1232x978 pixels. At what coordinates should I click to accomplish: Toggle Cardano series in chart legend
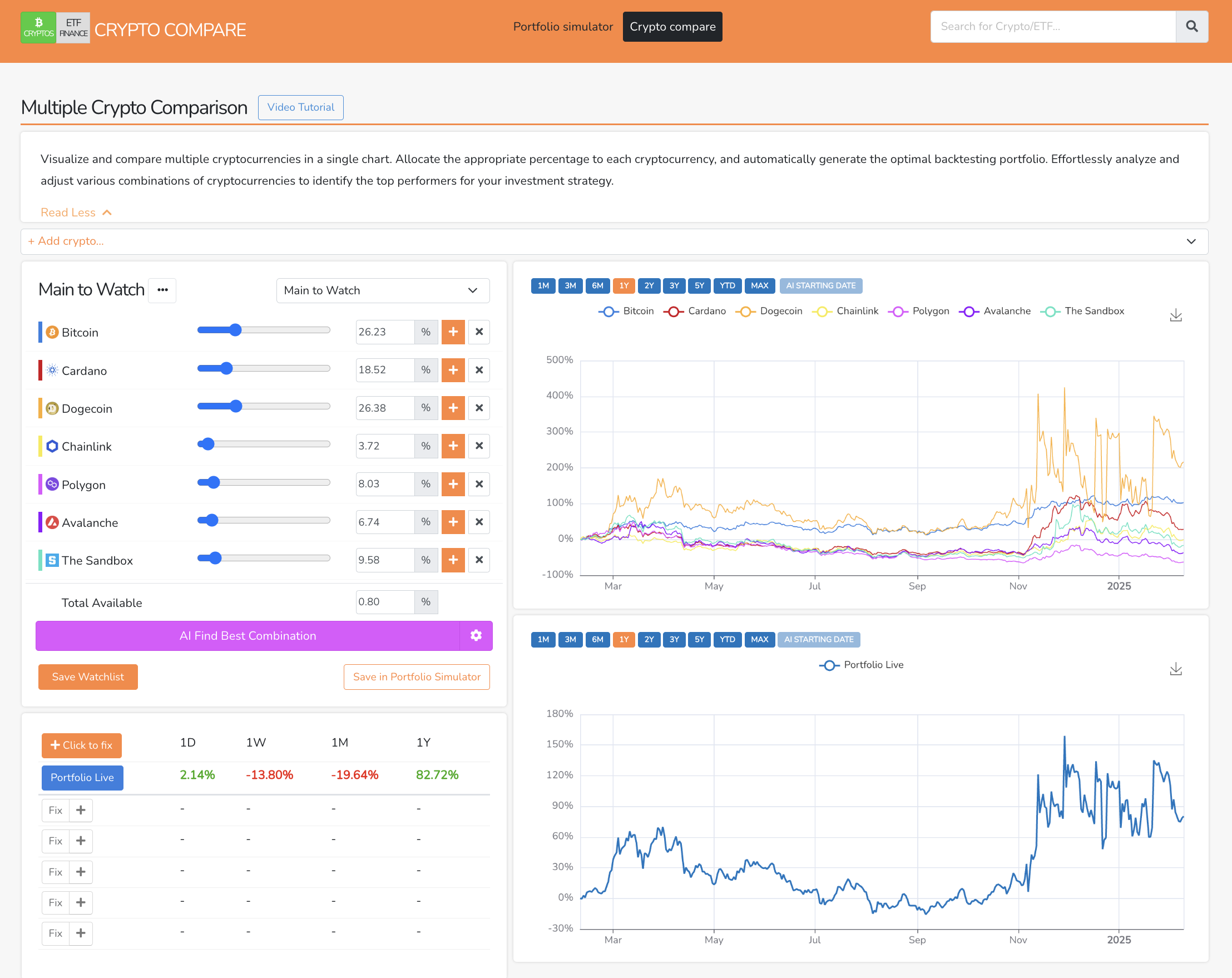695,311
